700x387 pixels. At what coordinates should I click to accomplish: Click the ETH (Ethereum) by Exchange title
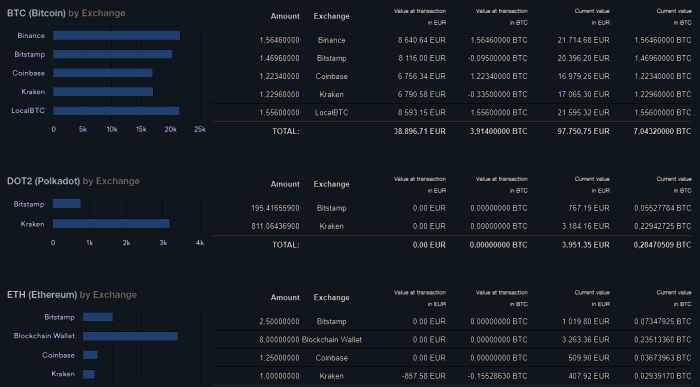pyautogui.click(x=72, y=295)
